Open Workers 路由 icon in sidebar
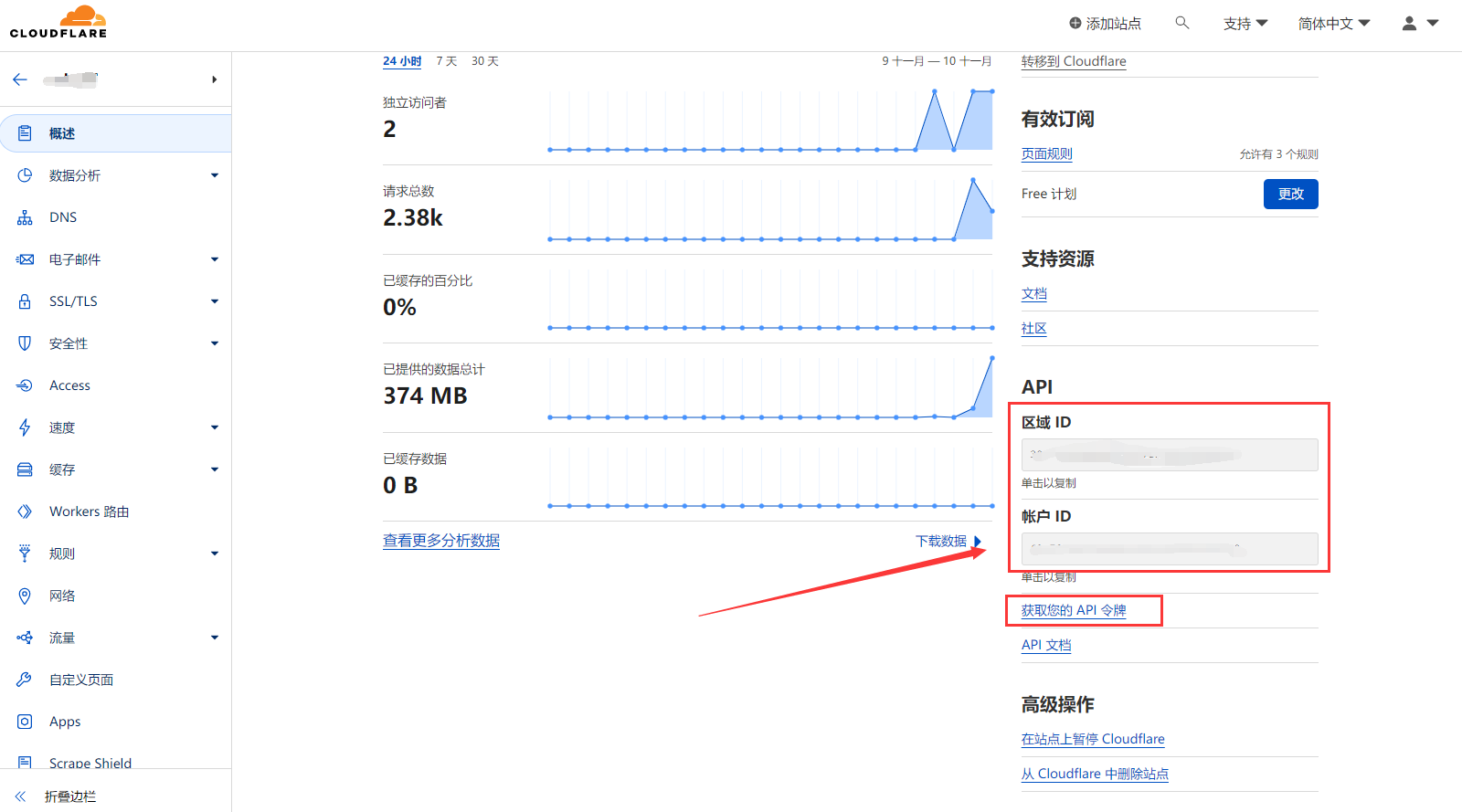 (25, 511)
